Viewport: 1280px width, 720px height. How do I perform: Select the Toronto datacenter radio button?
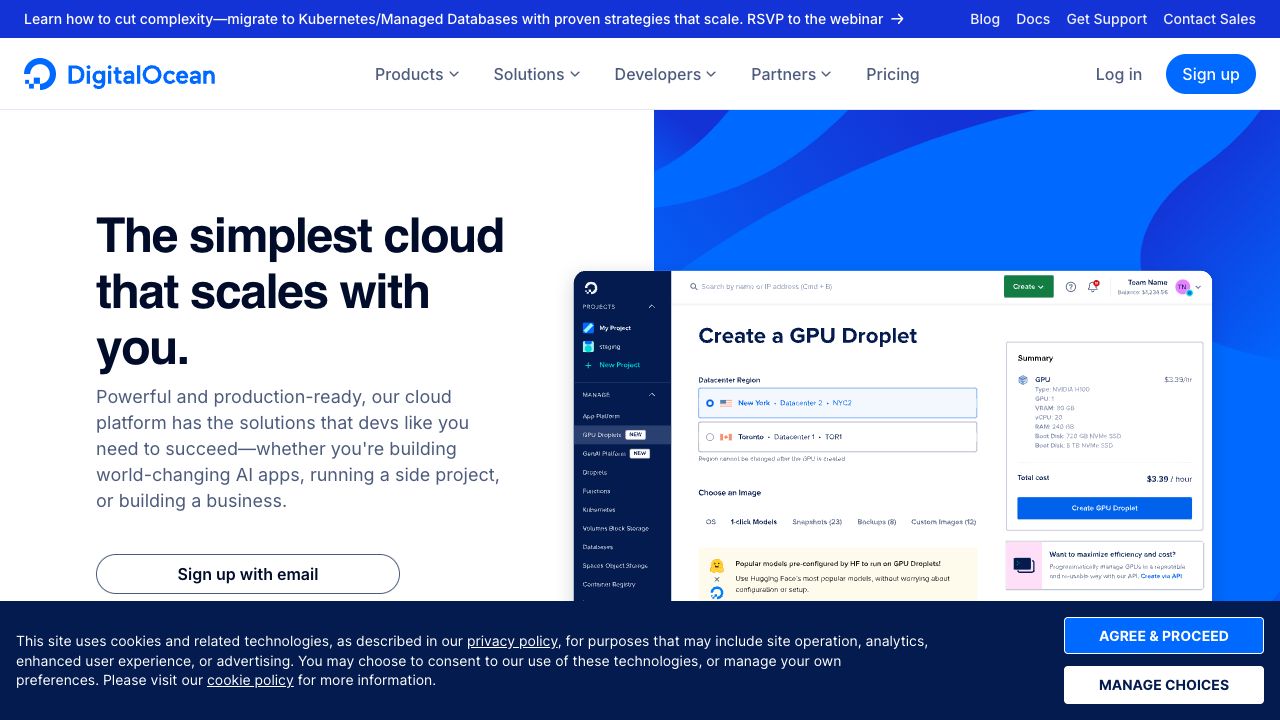click(x=710, y=437)
